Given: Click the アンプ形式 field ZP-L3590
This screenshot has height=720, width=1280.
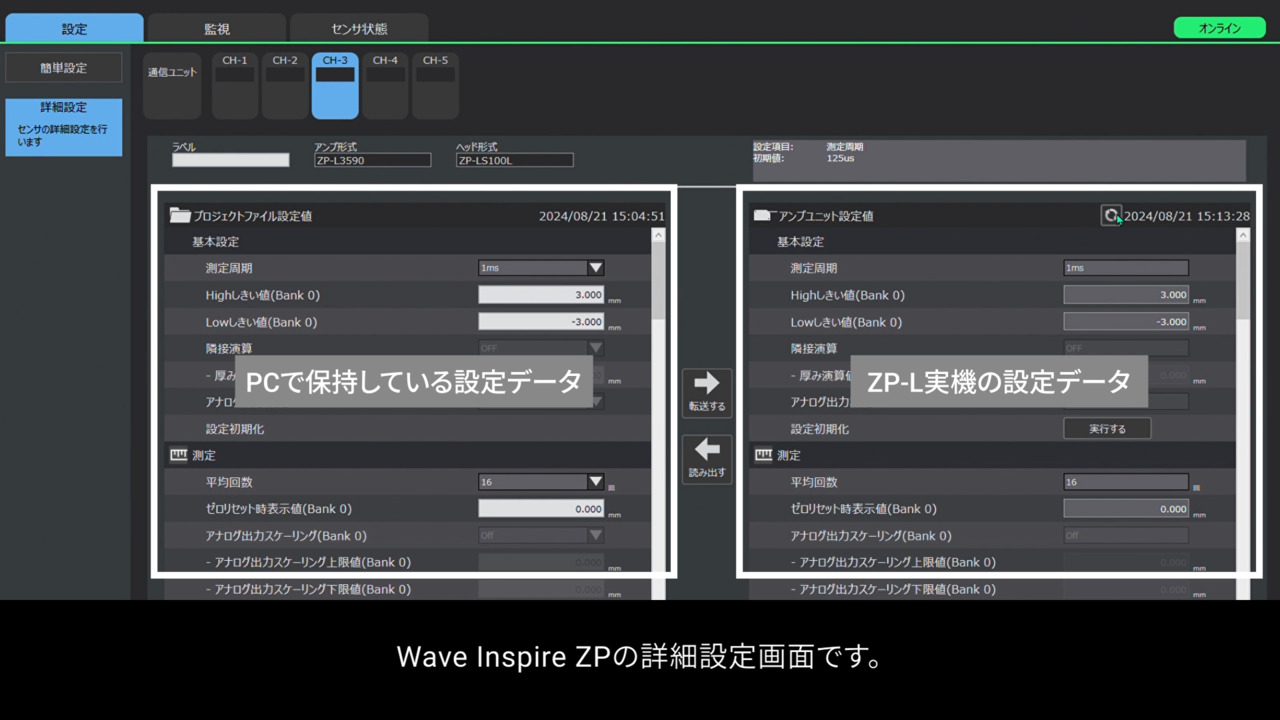Looking at the screenshot, I should 372,160.
